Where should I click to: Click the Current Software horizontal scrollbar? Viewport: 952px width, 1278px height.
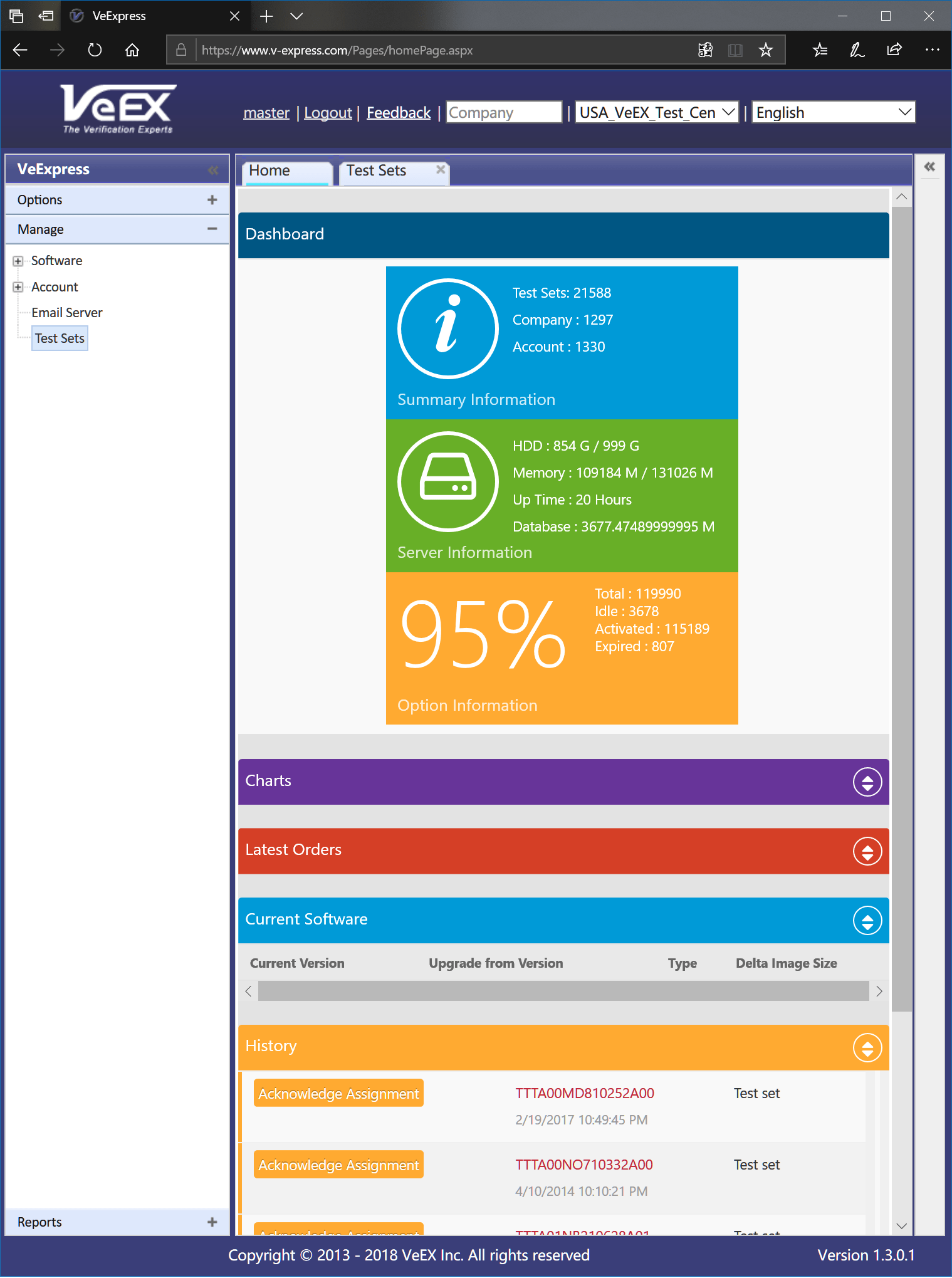coord(563,991)
